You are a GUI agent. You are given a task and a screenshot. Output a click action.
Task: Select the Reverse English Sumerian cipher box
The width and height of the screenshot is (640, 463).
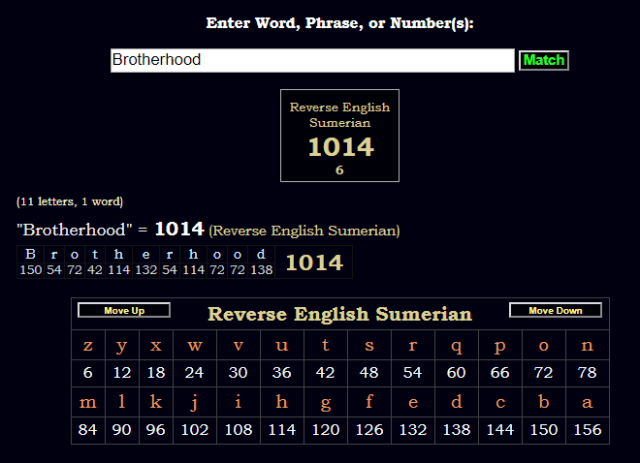[x=339, y=135]
